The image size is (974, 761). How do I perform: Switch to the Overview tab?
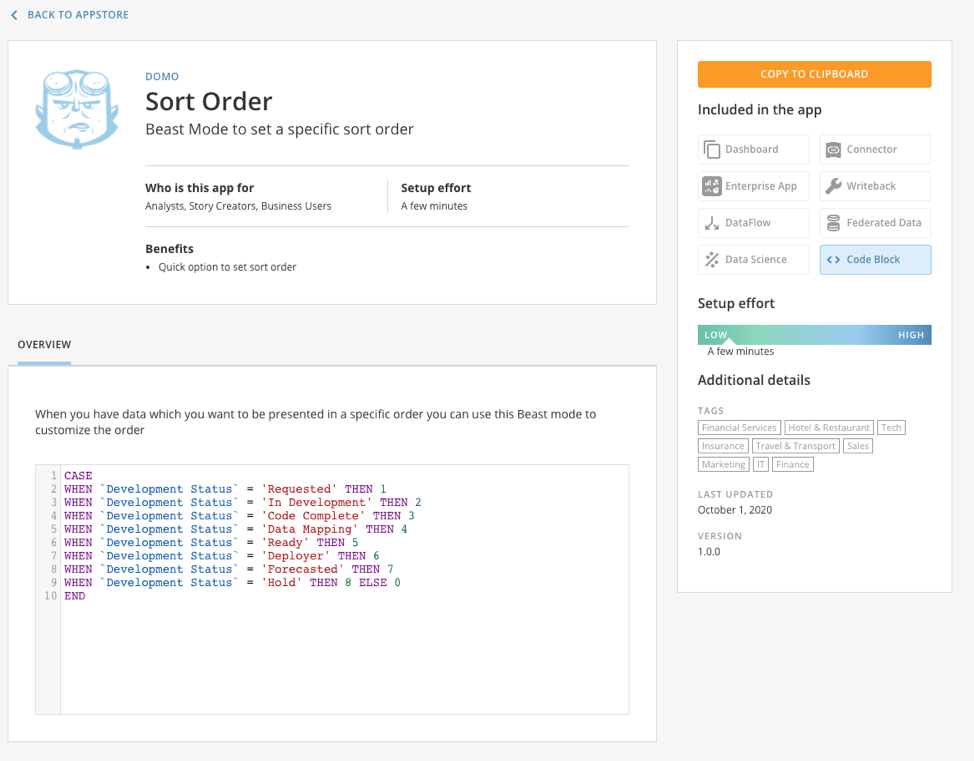pos(43,343)
